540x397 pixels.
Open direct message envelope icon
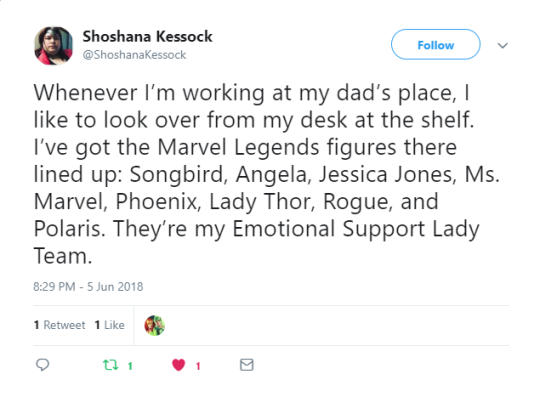247,365
